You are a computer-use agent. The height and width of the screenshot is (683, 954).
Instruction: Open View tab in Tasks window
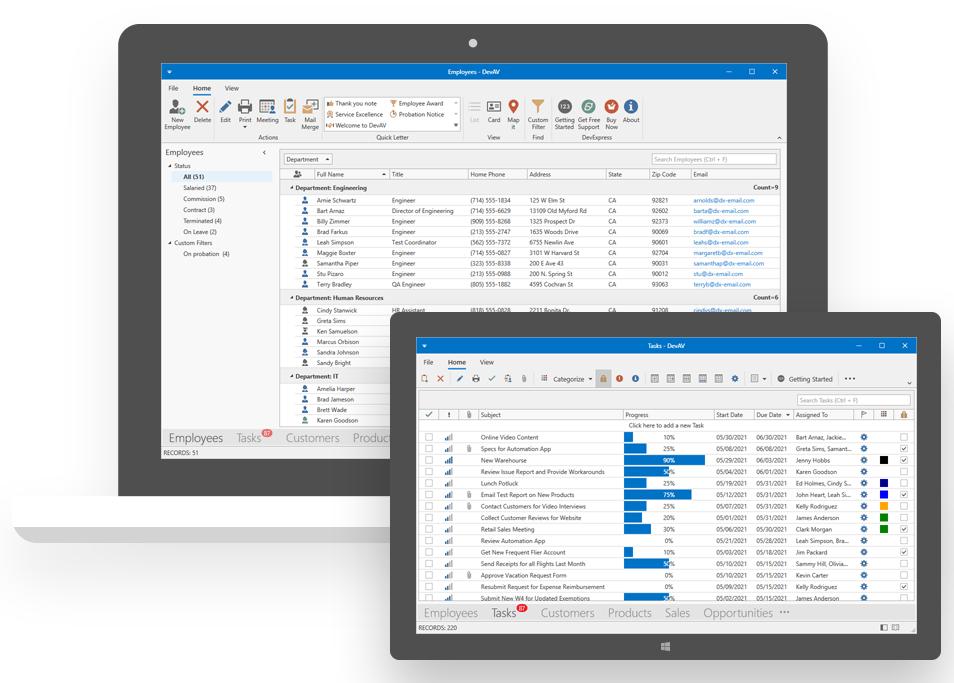(487, 362)
